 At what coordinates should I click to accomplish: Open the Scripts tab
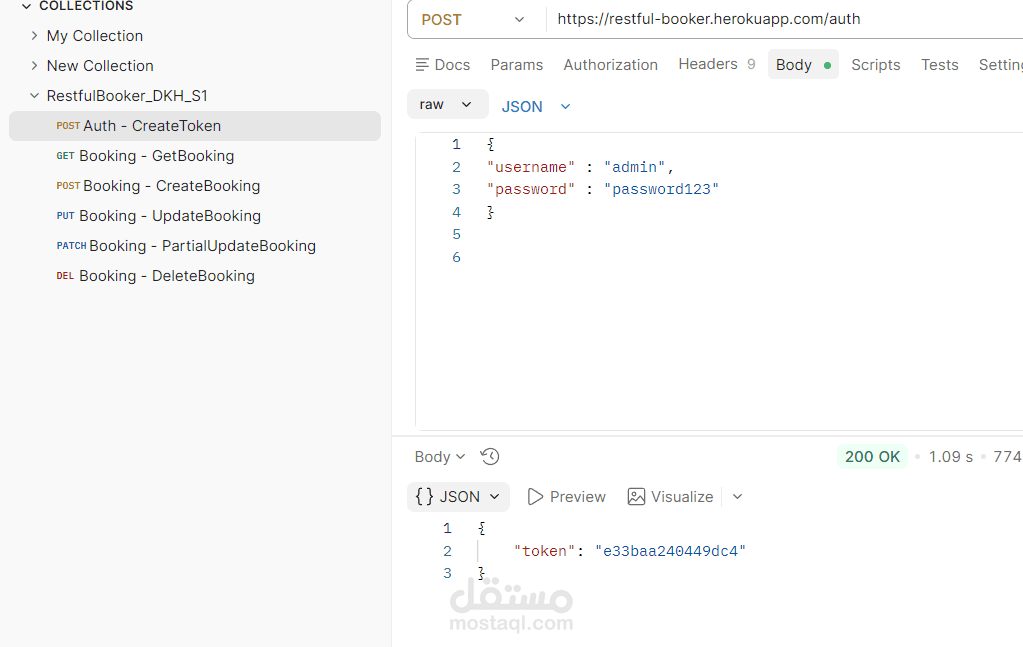(875, 65)
